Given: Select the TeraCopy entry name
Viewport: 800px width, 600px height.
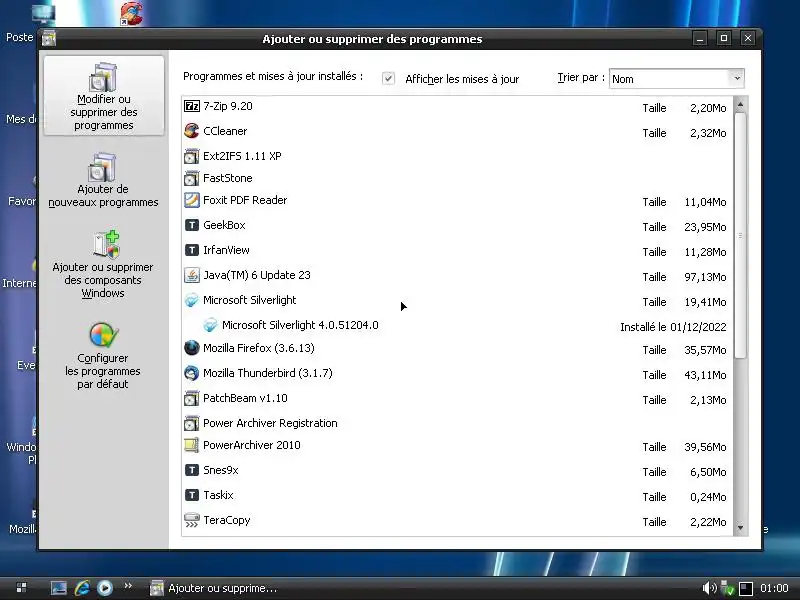Looking at the screenshot, I should coord(227,520).
